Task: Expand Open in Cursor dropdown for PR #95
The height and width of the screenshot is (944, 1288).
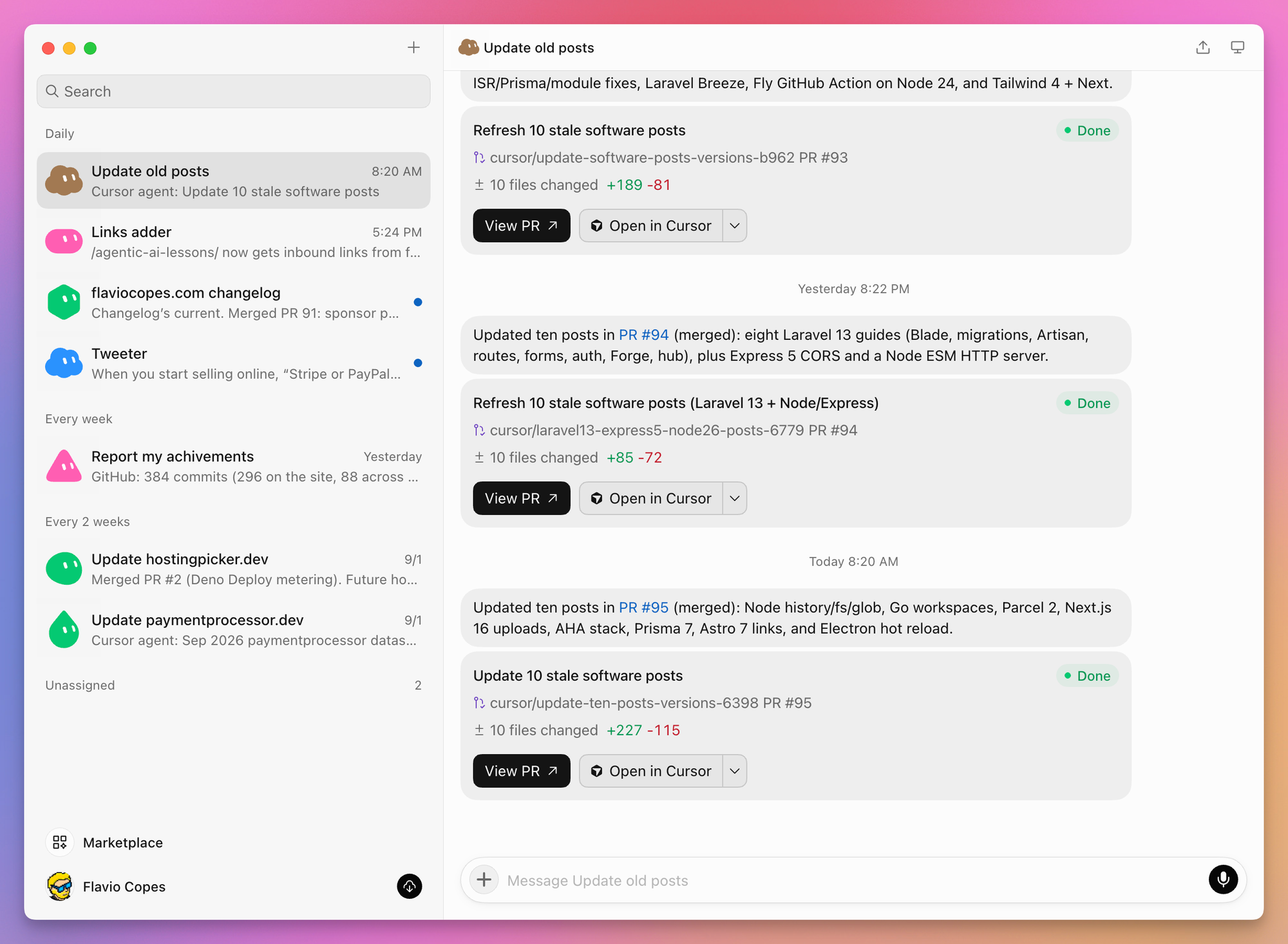Action: (735, 771)
